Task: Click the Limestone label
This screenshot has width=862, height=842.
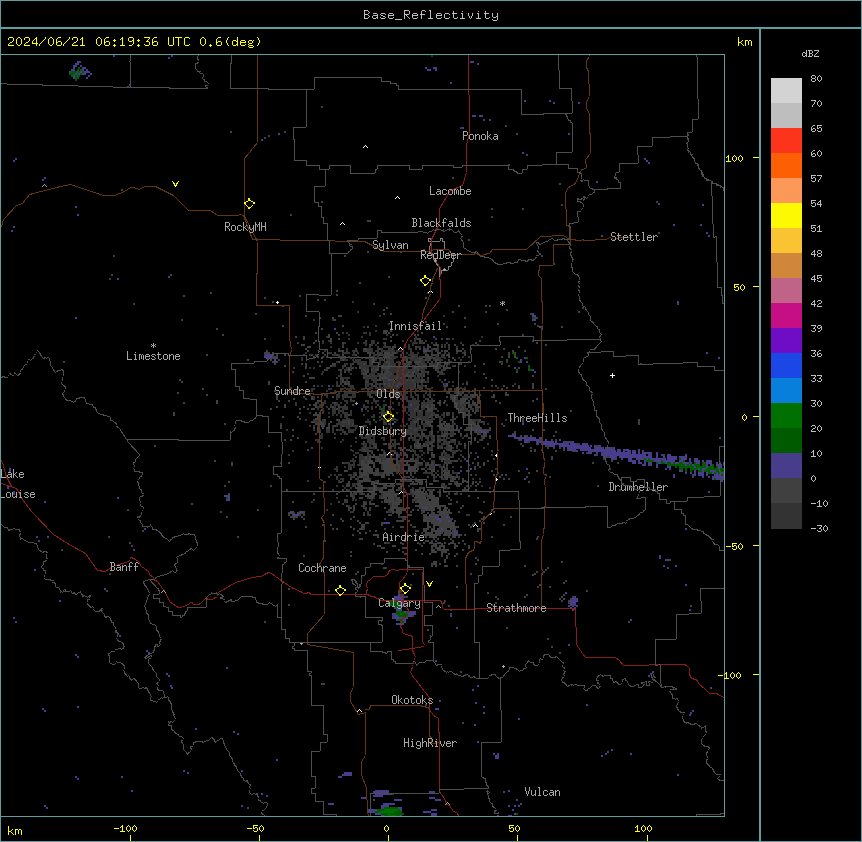Action: click(153, 356)
